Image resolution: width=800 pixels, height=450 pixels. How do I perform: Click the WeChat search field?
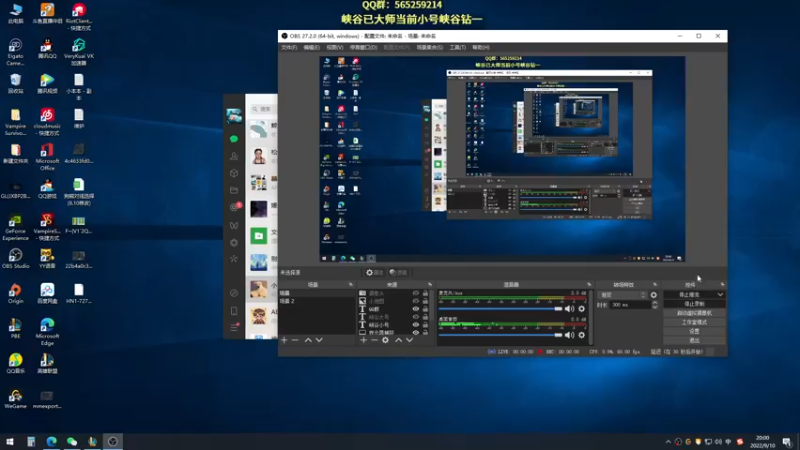pos(263,109)
